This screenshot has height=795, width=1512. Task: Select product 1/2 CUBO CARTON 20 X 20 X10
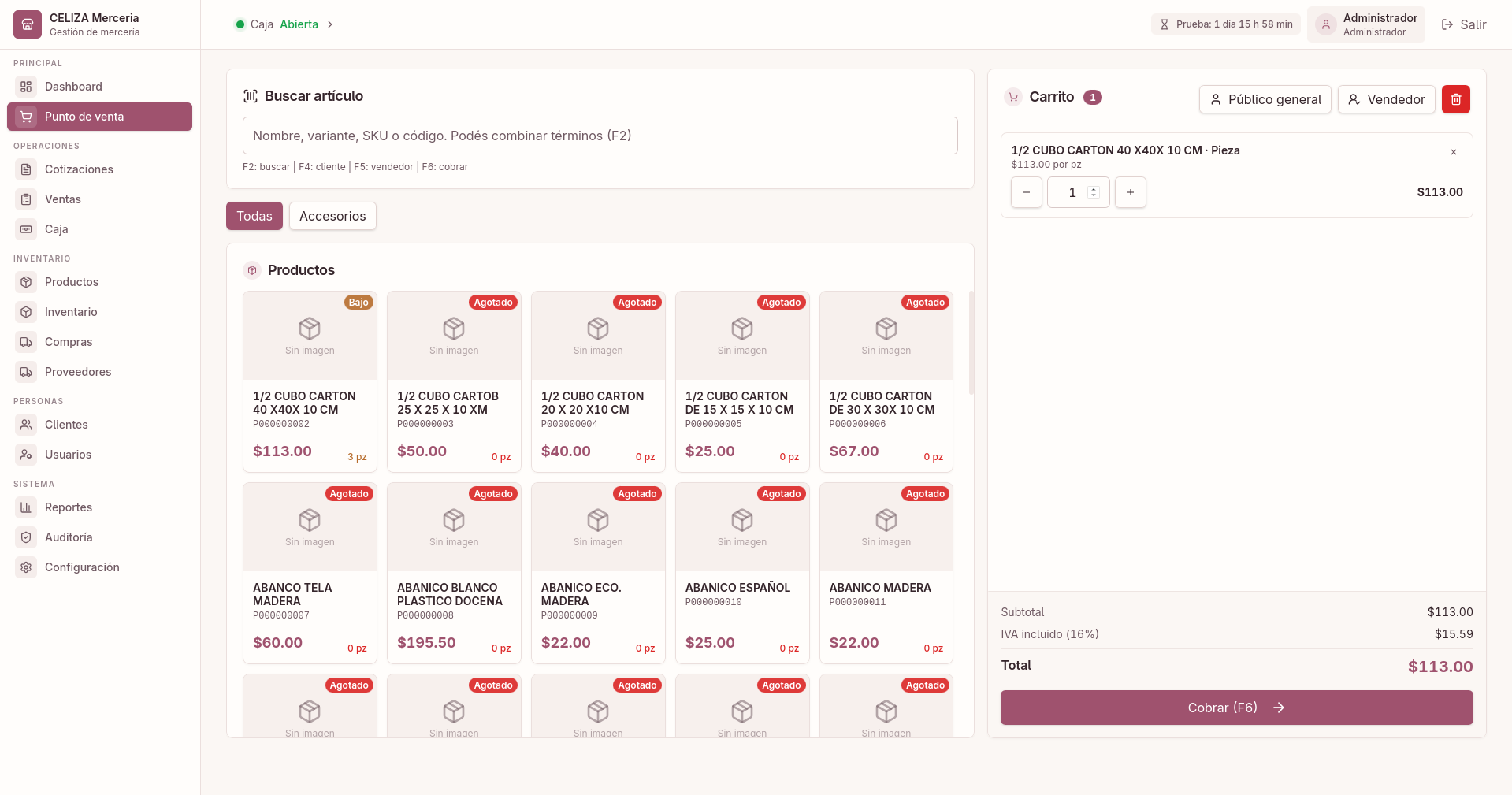(x=598, y=381)
